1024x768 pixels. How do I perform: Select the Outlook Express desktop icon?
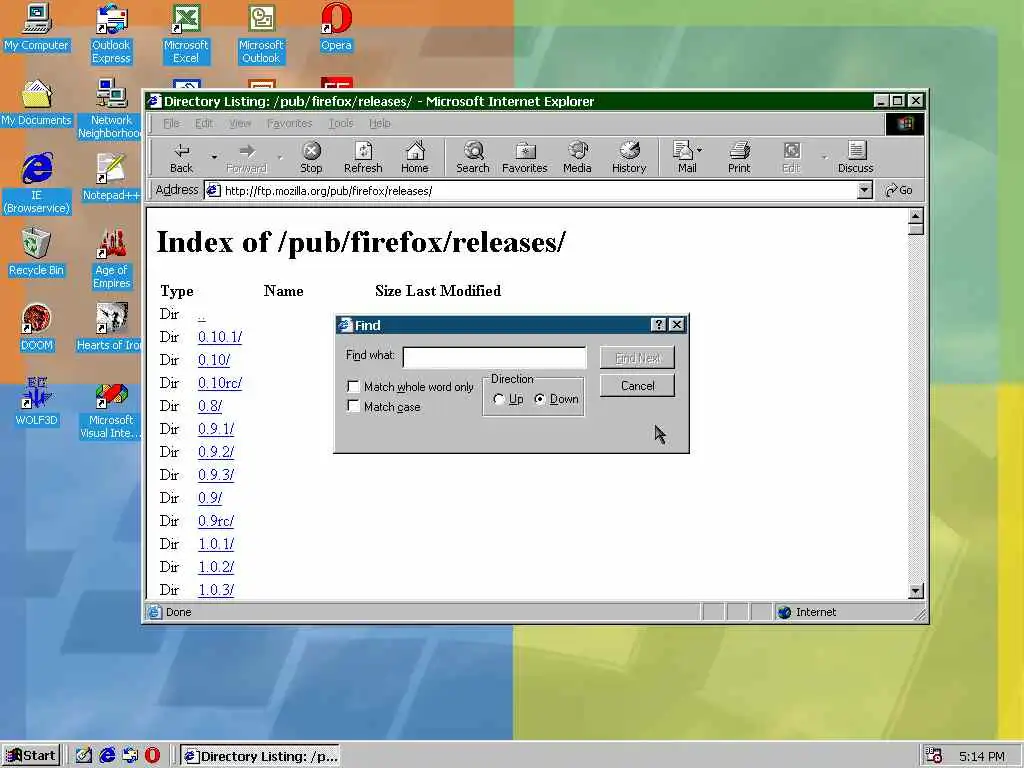111,34
